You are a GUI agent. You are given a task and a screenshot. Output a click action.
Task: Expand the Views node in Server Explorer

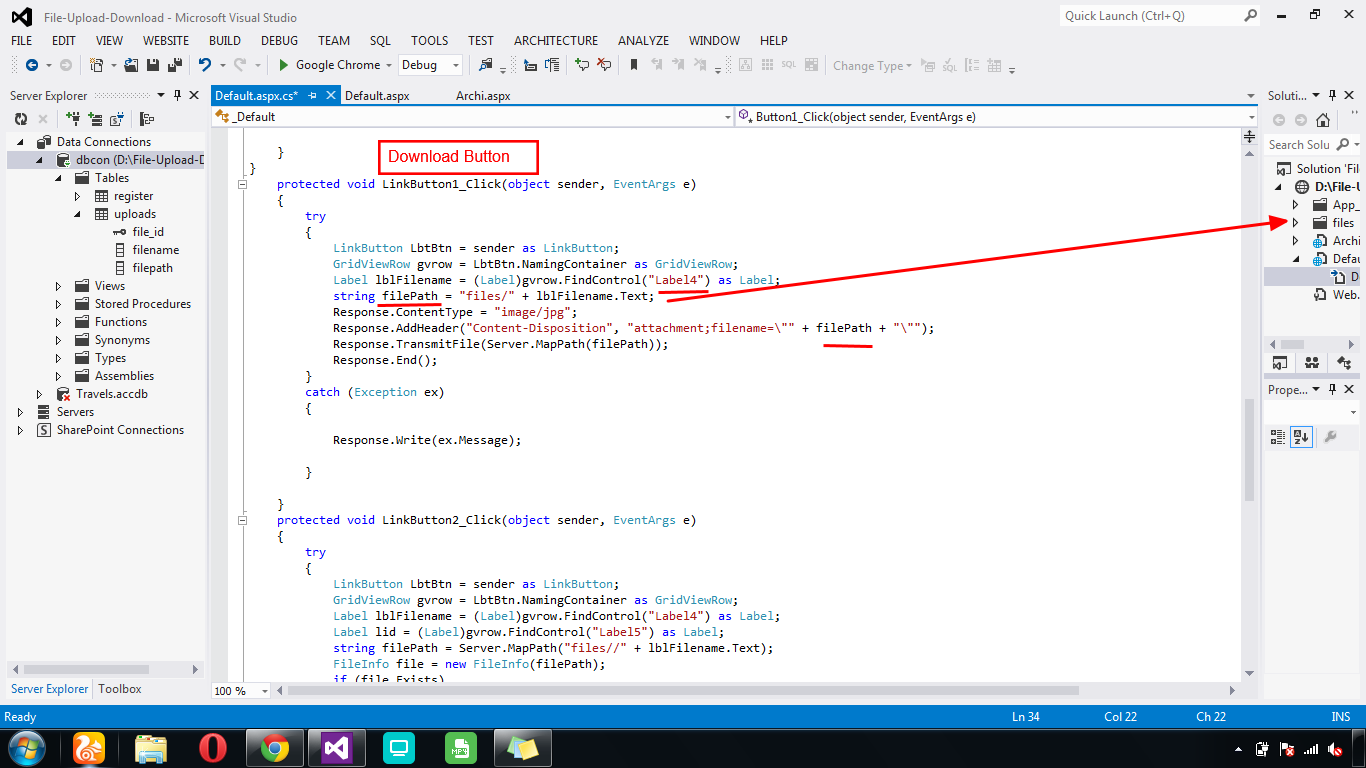coord(58,286)
